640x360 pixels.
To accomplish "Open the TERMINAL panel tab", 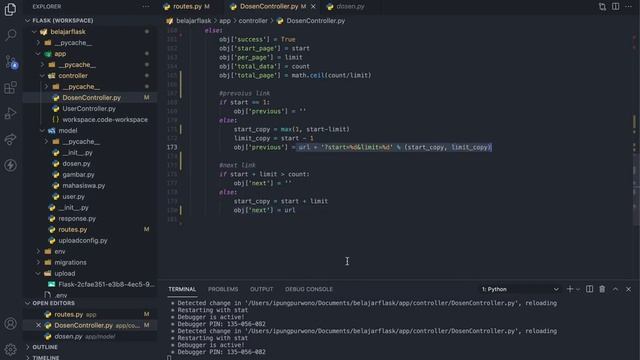I will click(182, 289).
